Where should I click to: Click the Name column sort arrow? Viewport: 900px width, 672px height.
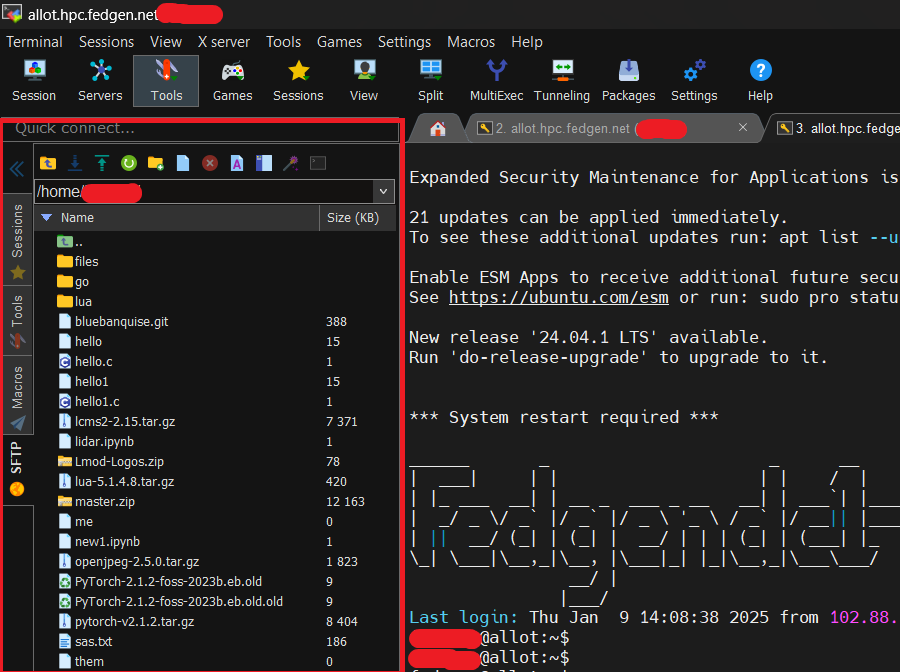[x=47, y=217]
